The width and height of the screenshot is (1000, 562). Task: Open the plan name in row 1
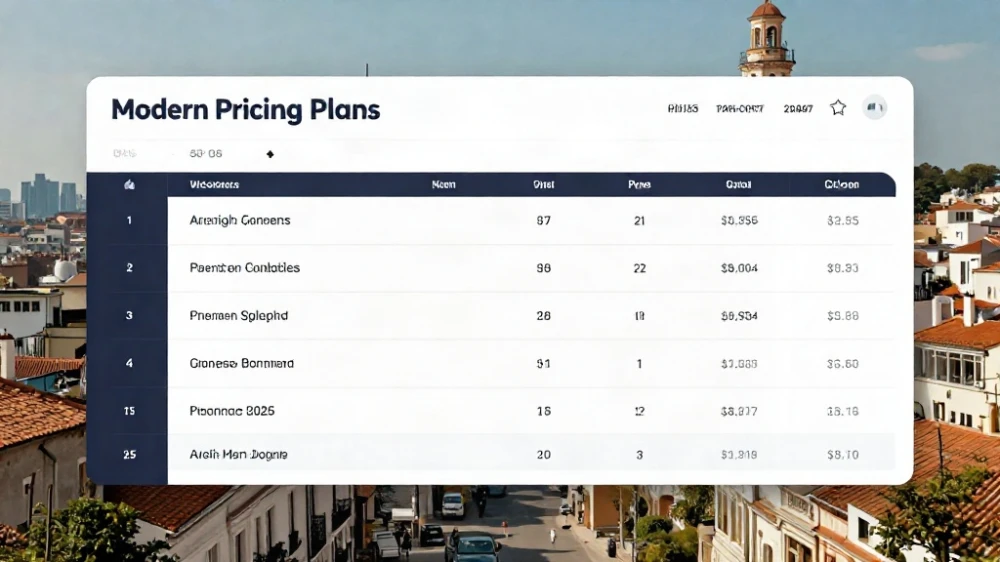(x=240, y=221)
